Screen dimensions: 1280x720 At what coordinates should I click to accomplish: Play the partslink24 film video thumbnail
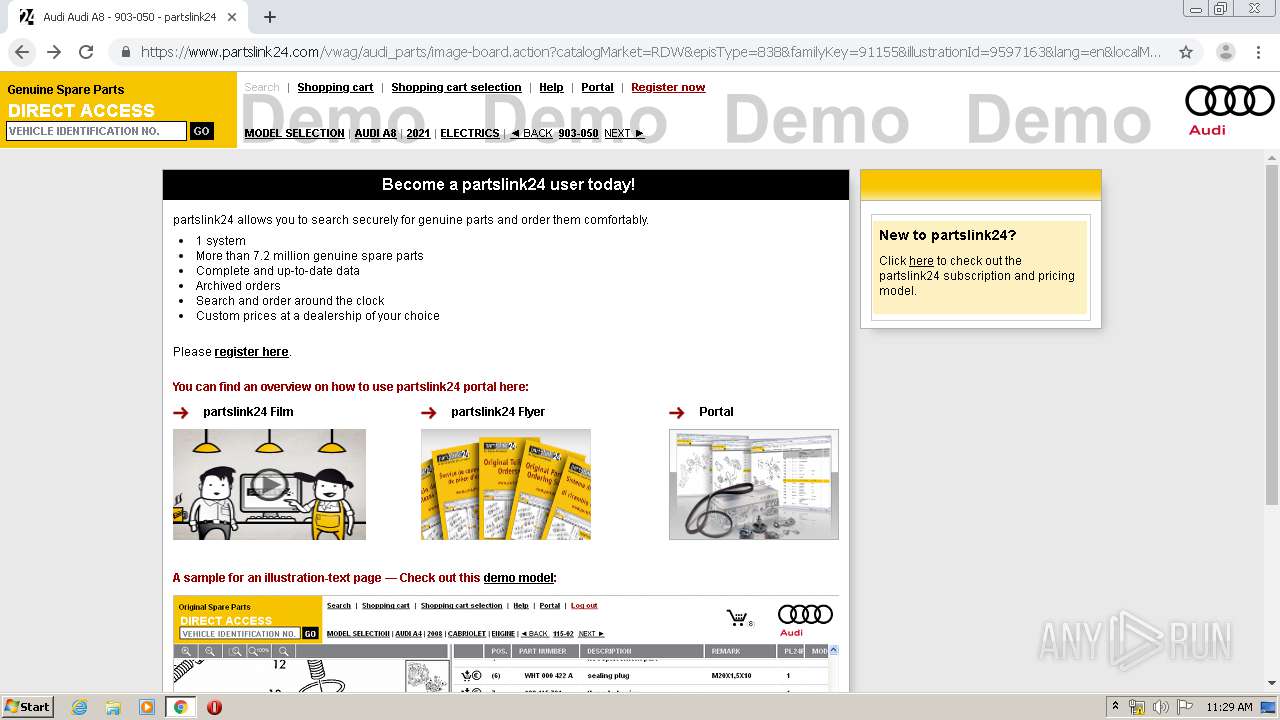pyautogui.click(x=269, y=485)
